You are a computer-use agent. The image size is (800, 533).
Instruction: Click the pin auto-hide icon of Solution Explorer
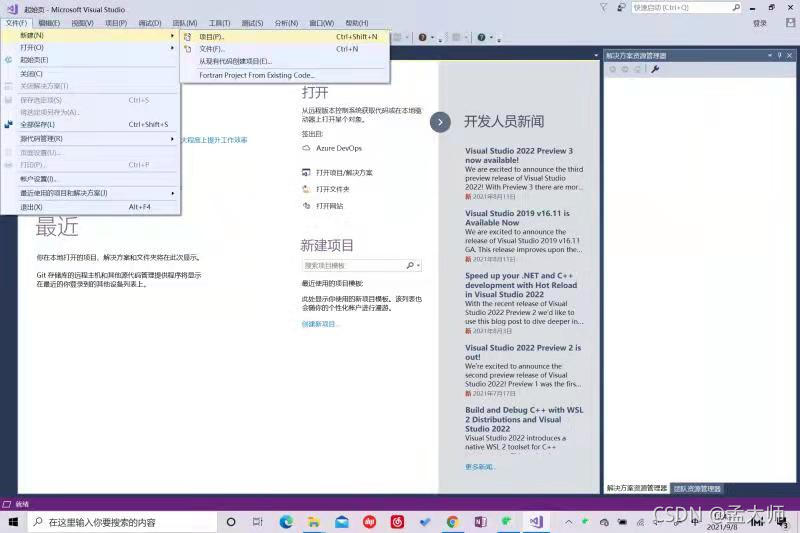780,55
